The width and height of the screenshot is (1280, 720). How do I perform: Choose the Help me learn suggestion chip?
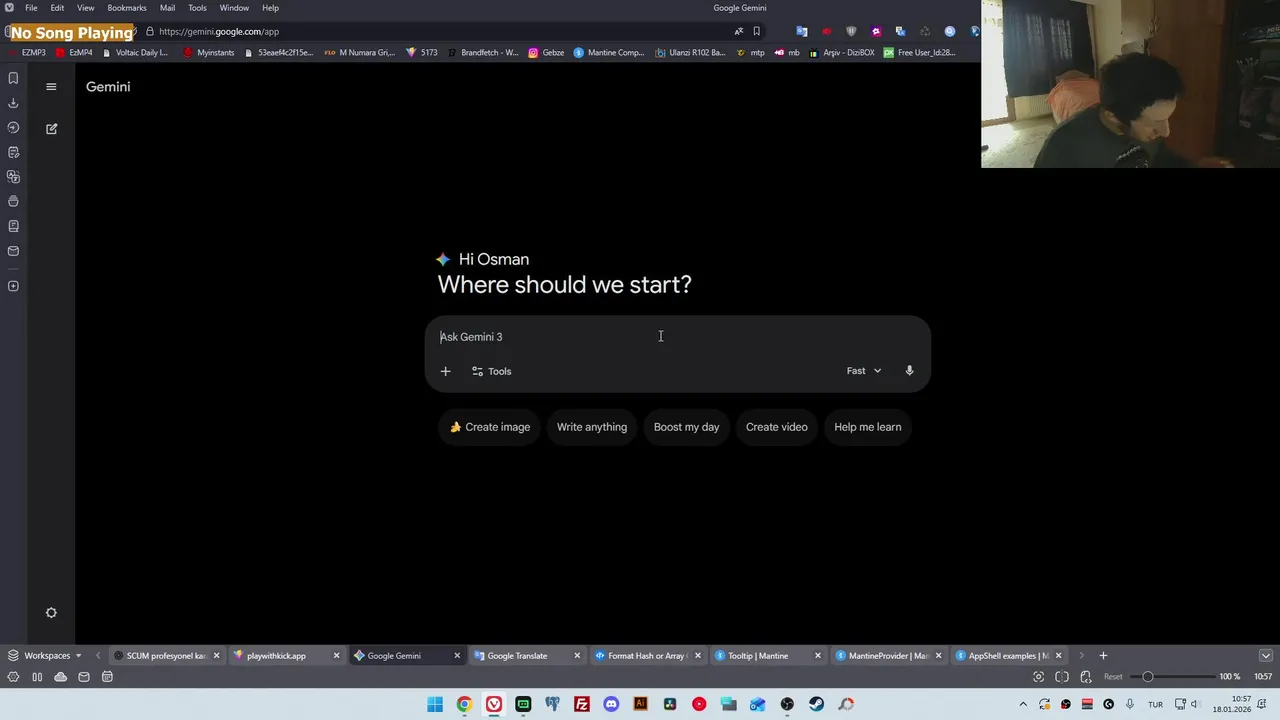pos(867,427)
